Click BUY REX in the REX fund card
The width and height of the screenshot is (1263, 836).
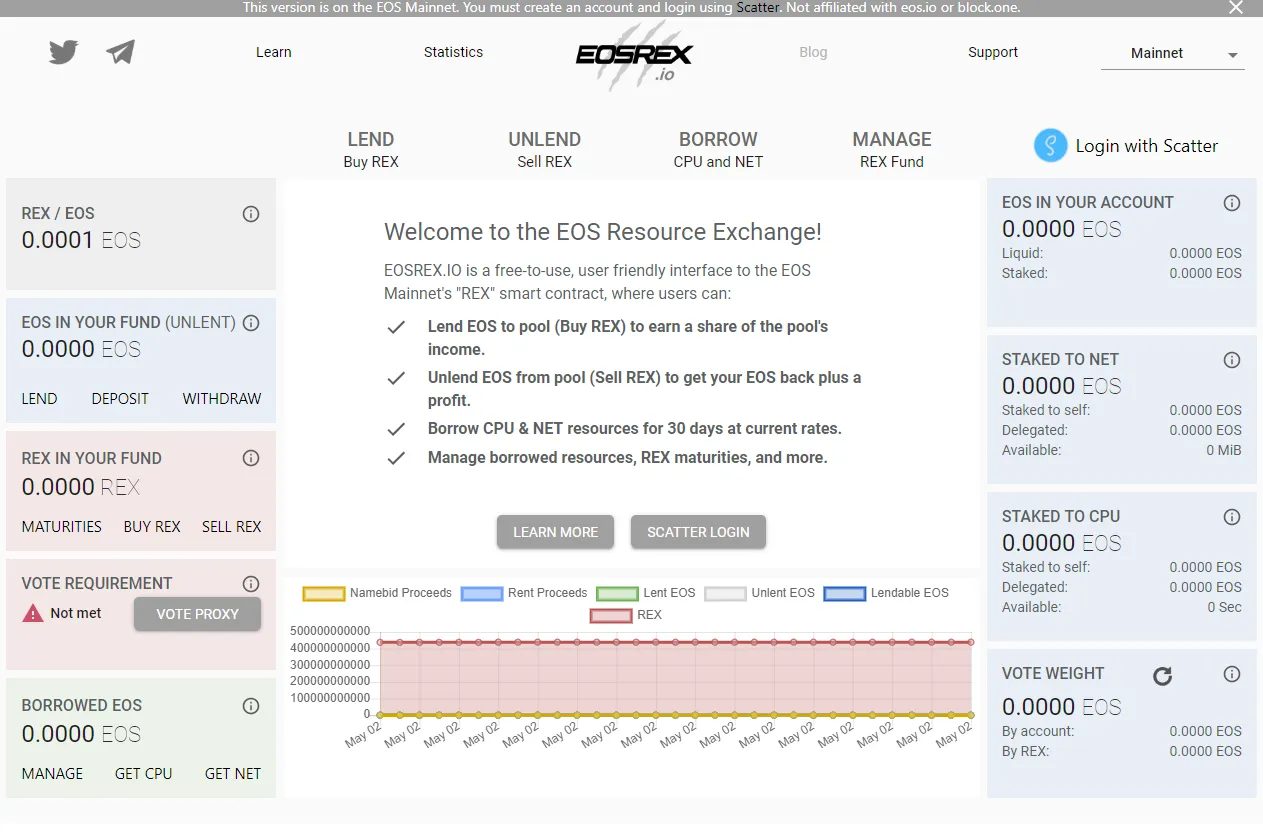pos(152,526)
